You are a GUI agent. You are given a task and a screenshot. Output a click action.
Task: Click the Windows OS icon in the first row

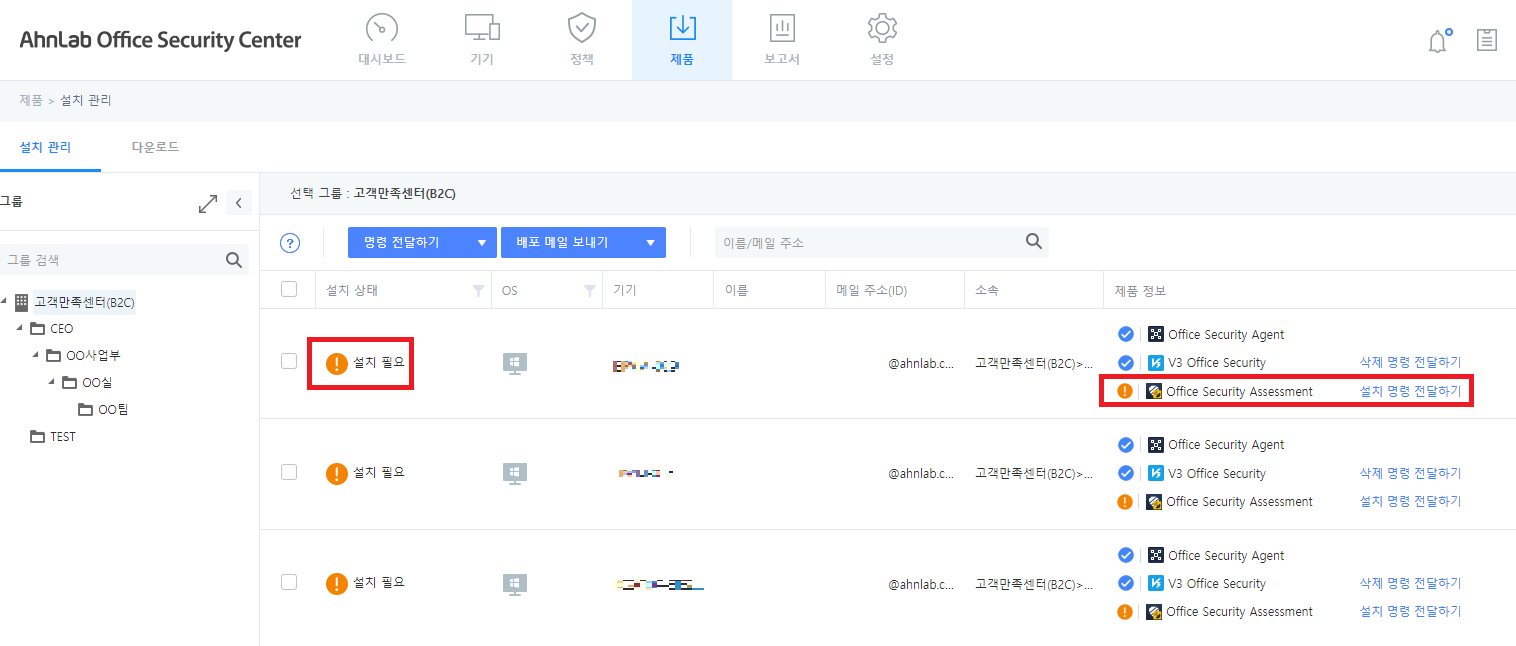click(514, 364)
